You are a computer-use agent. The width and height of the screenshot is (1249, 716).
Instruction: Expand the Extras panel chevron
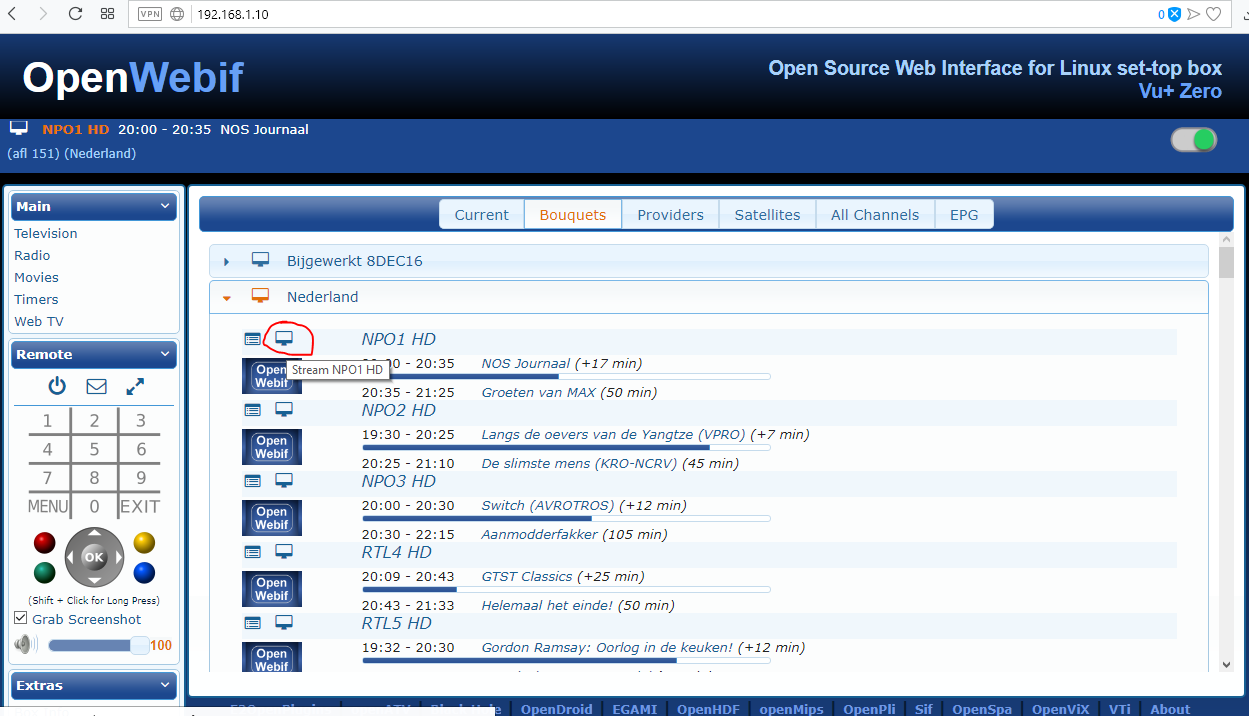tap(165, 685)
